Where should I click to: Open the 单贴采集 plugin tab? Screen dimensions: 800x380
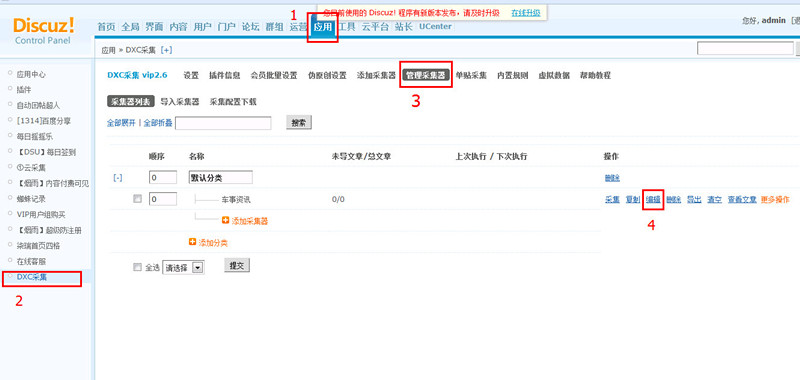tap(471, 75)
